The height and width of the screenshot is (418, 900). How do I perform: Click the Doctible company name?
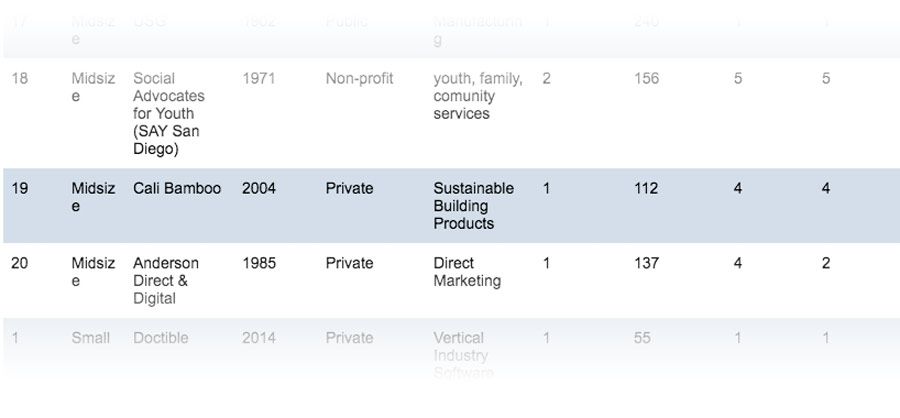coord(160,338)
